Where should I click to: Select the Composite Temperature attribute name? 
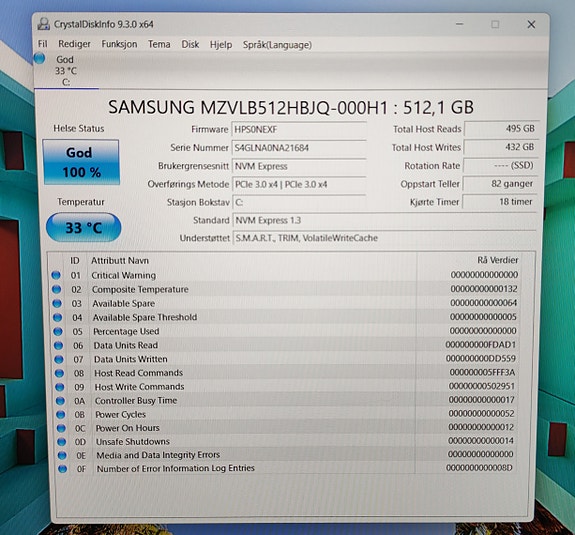click(140, 289)
